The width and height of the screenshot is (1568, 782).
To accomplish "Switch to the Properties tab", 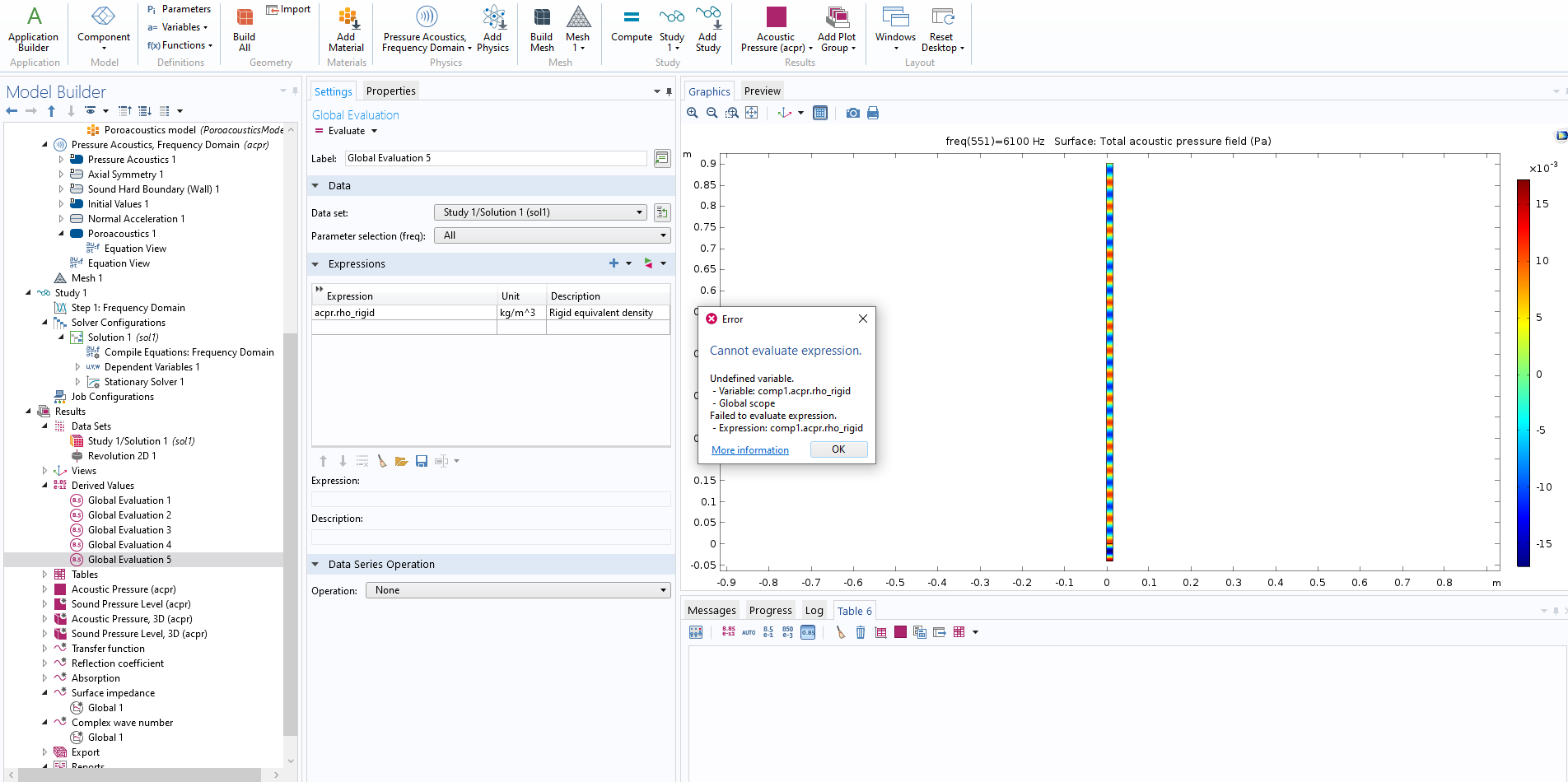I will click(x=390, y=91).
